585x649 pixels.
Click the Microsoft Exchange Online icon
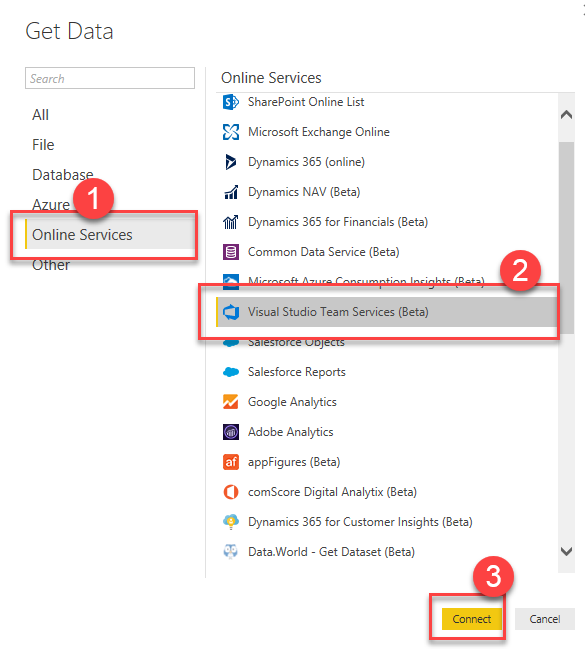(231, 132)
